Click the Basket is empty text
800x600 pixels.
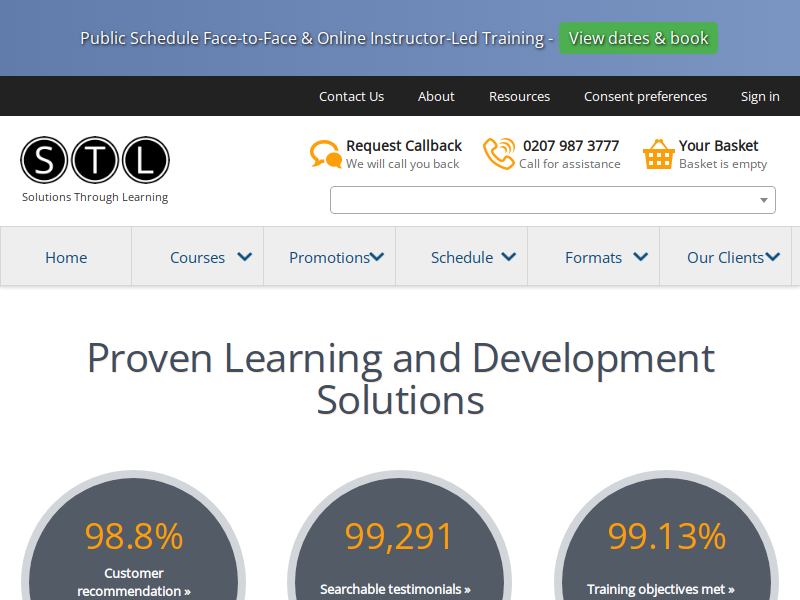point(723,164)
